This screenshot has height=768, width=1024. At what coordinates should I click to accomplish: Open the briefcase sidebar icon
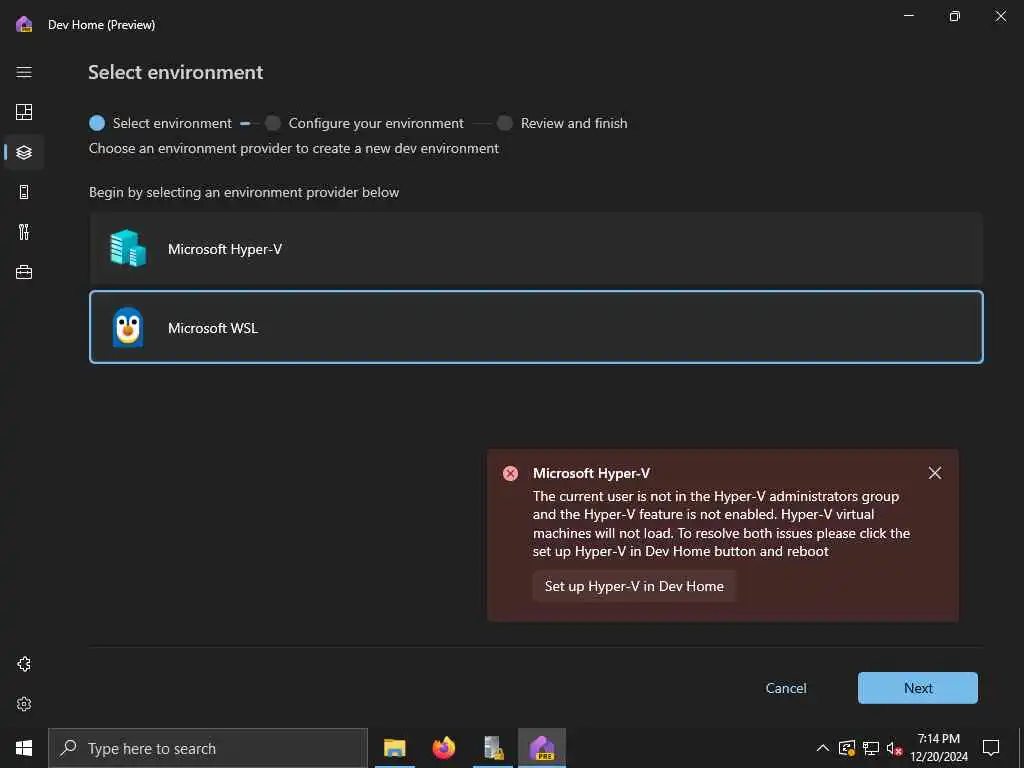(x=24, y=272)
